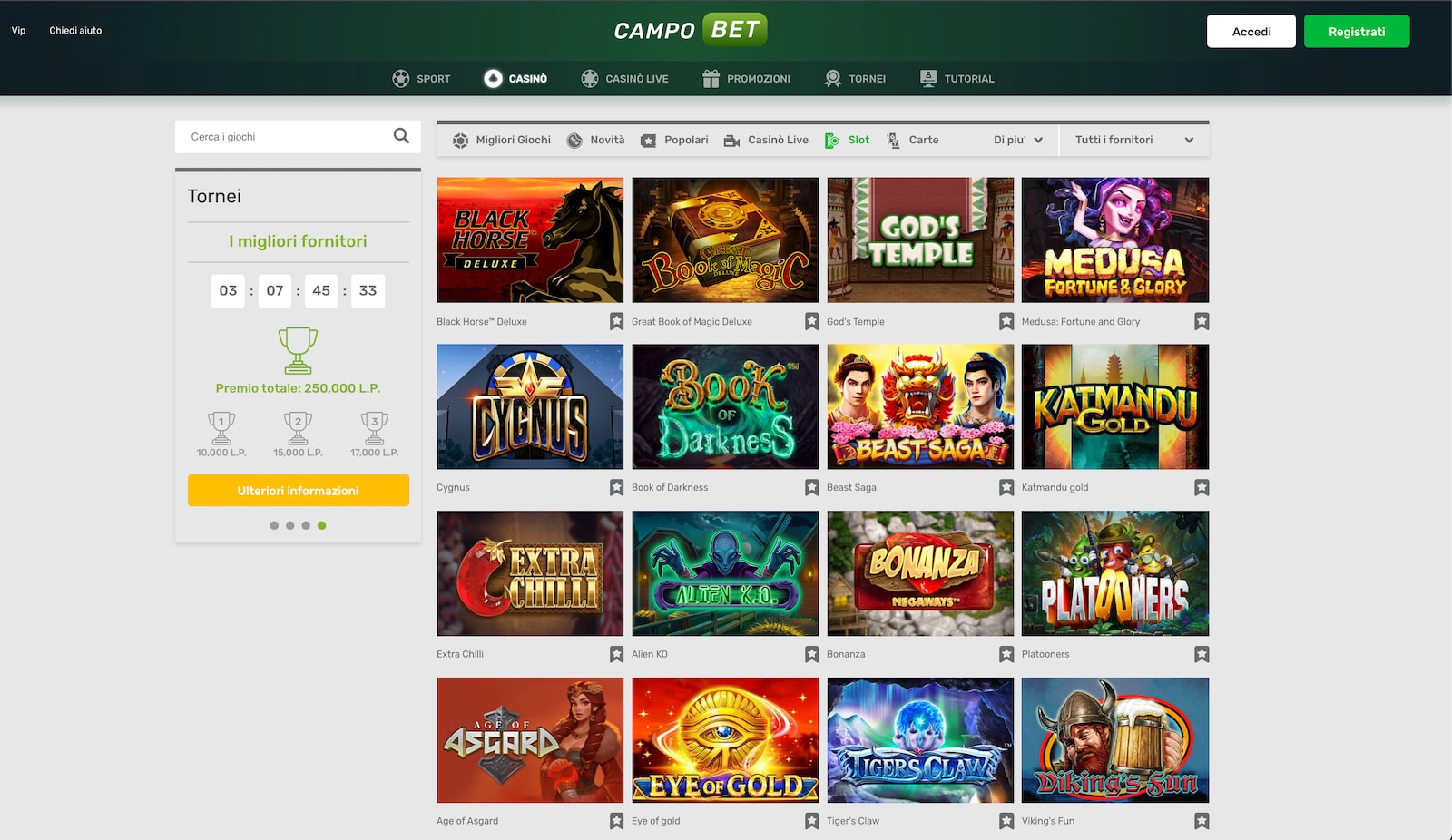1452x840 pixels.
Task: Switch to the Sport tab
Action: (422, 78)
